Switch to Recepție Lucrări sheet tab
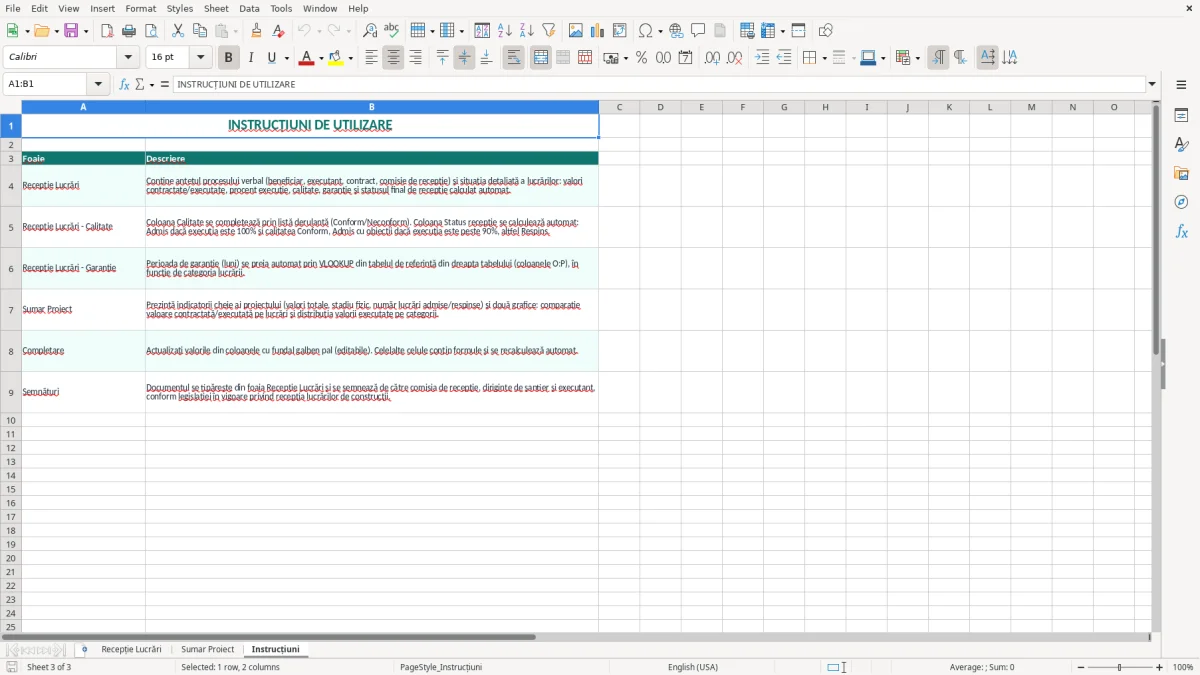This screenshot has width=1200, height=675. pyautogui.click(x=131, y=650)
